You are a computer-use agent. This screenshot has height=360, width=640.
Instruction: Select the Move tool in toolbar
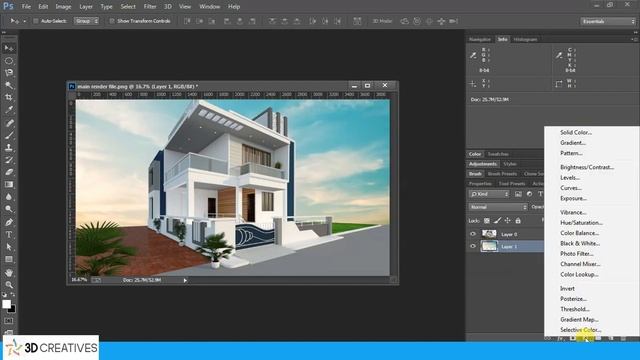9,48
